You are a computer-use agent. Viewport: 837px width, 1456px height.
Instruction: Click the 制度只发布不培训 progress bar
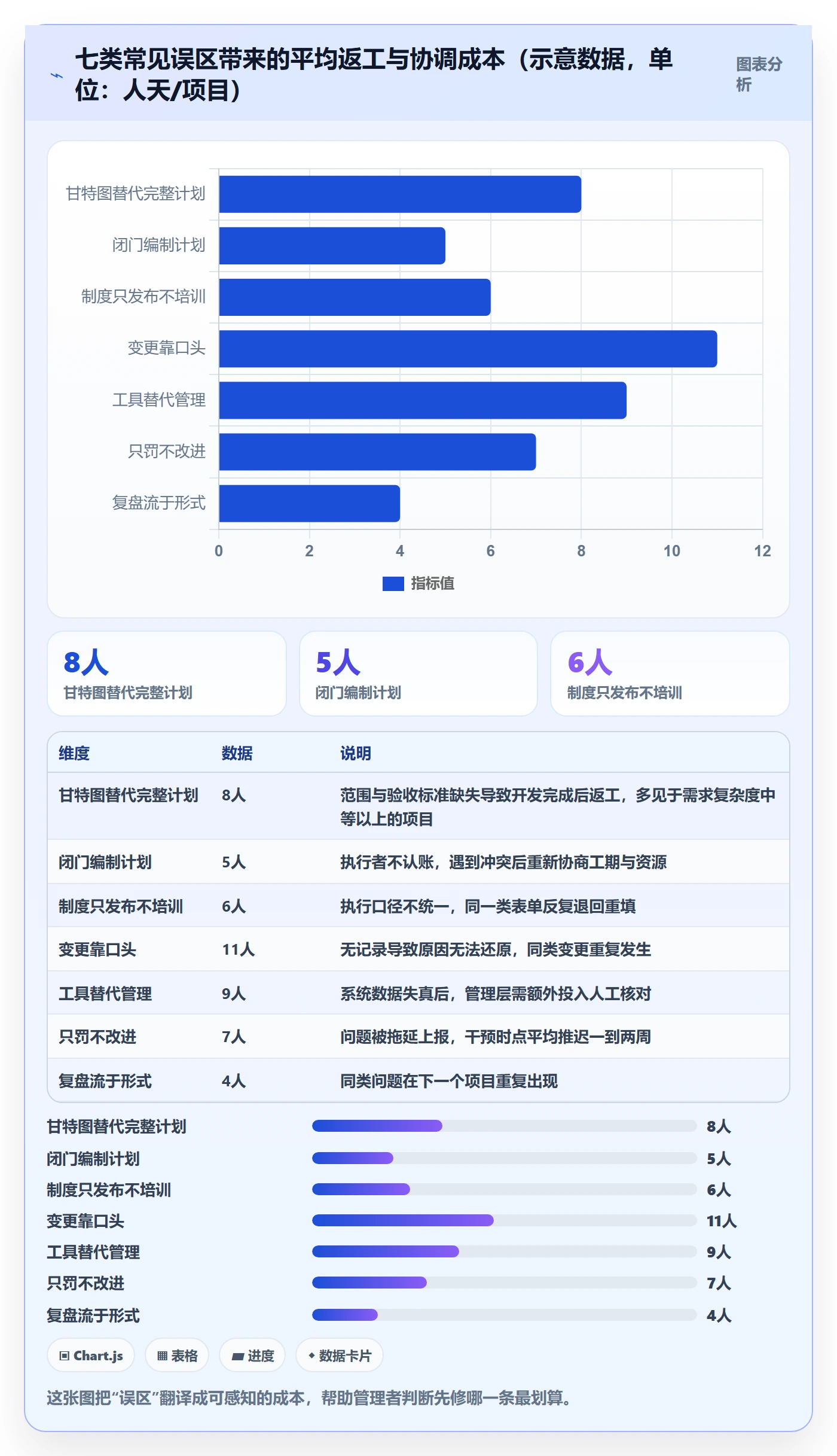pos(505,1189)
